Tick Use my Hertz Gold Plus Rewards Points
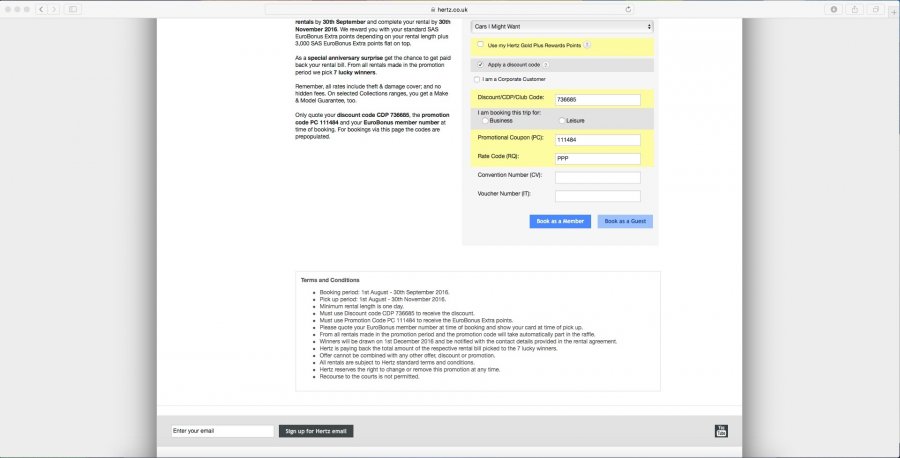900x458 pixels. pos(480,44)
